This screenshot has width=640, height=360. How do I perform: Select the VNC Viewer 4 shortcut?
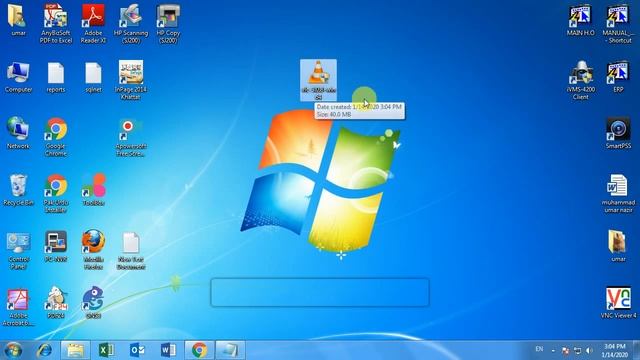pos(618,302)
